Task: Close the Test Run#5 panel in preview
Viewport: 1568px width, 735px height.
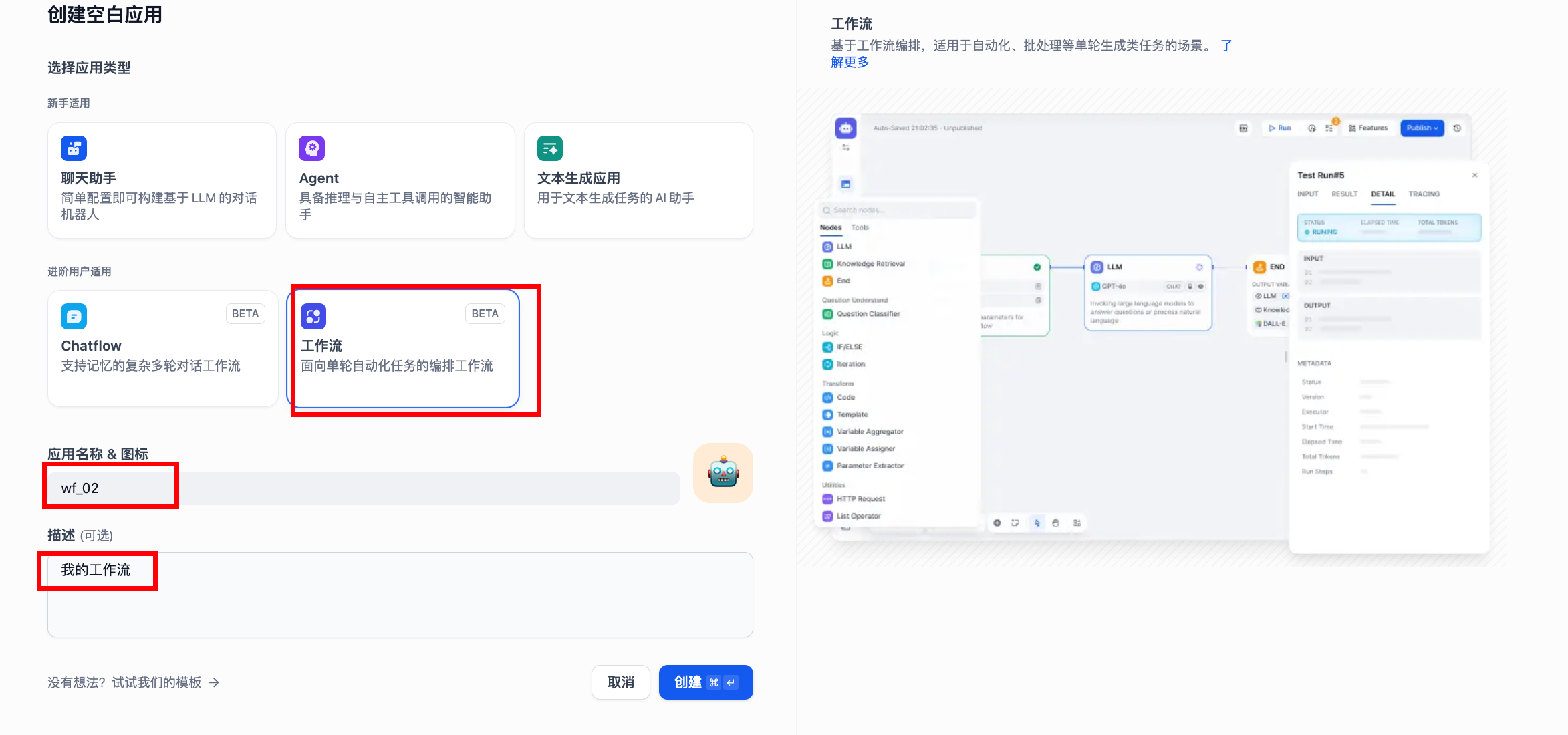Action: [1475, 175]
